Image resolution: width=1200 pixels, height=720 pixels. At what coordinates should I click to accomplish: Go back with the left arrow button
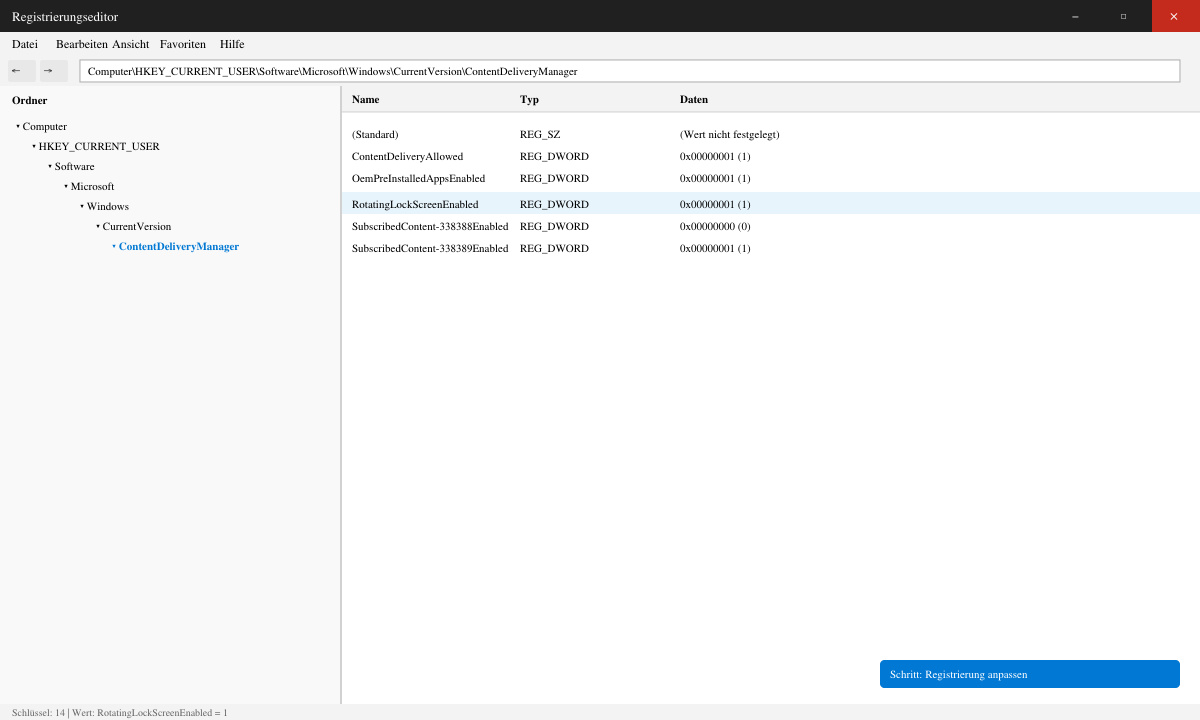[22, 71]
